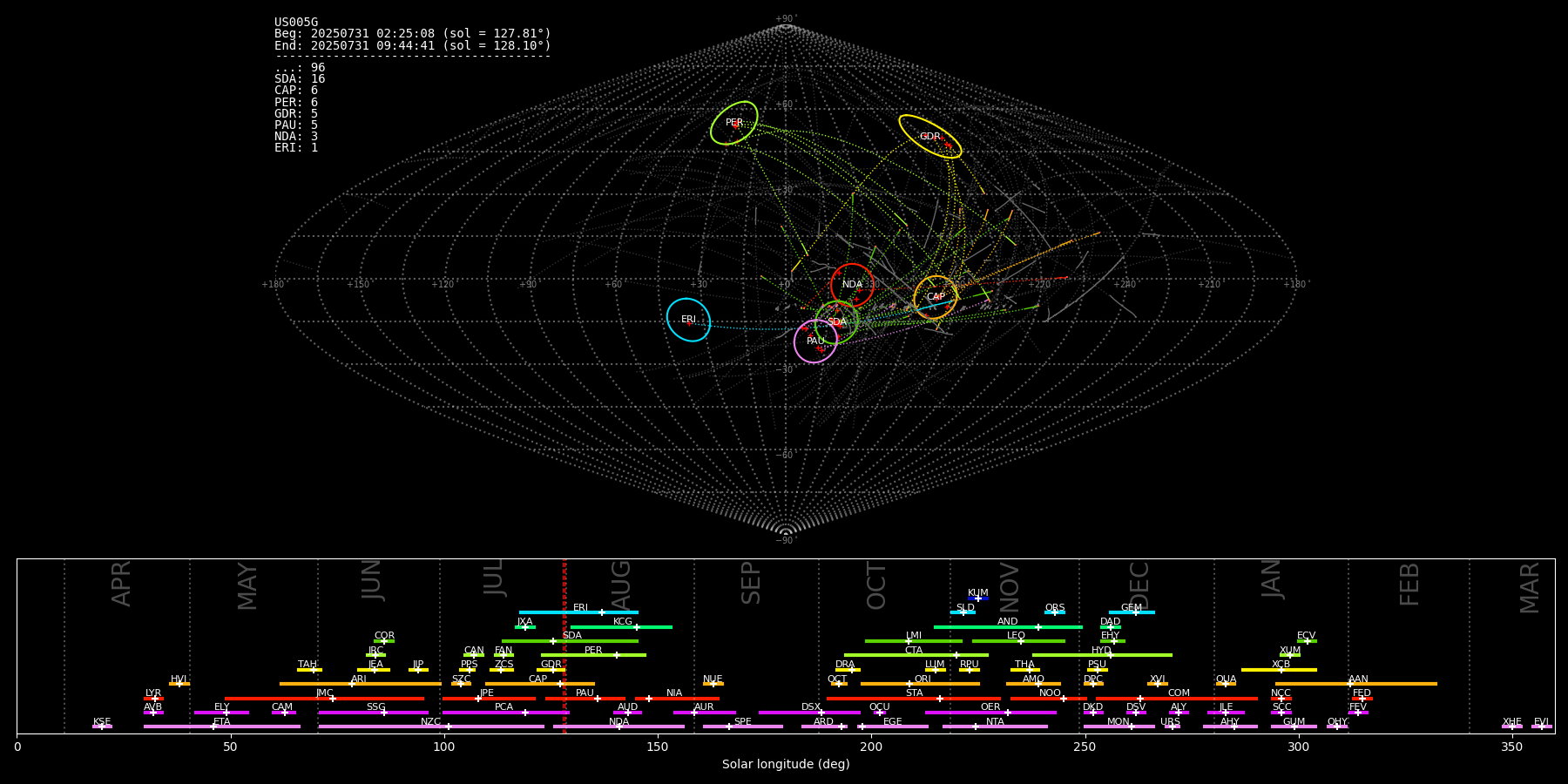Click the cyan ERI bar in timeline
Image resolution: width=1568 pixels, height=784 pixels.
578,612
